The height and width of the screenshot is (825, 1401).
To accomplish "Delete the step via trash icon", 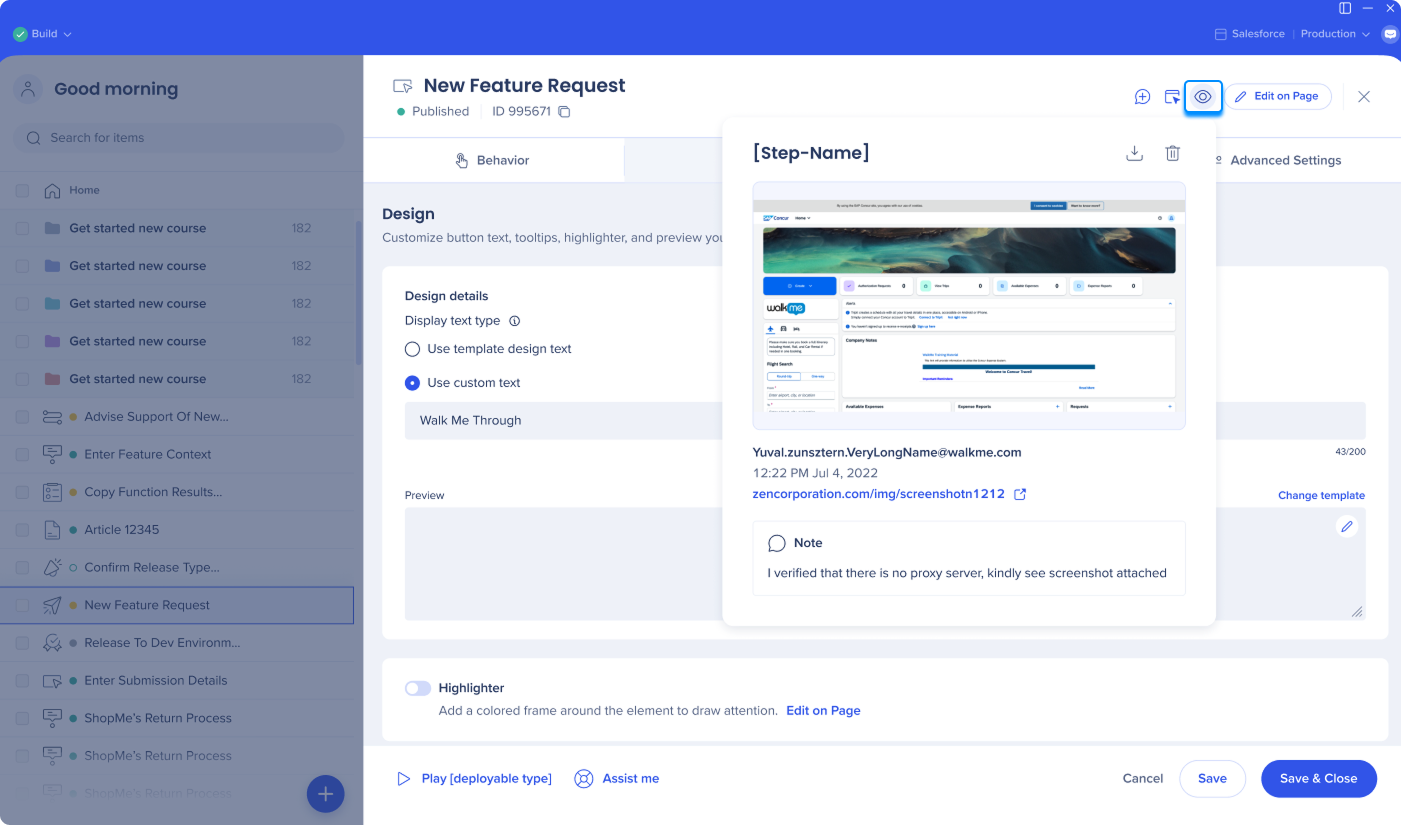I will [x=1173, y=153].
